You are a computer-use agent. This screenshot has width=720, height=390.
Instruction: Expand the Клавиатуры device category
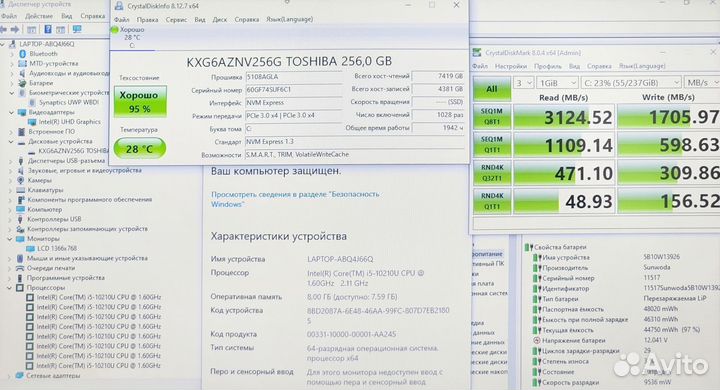[10, 190]
